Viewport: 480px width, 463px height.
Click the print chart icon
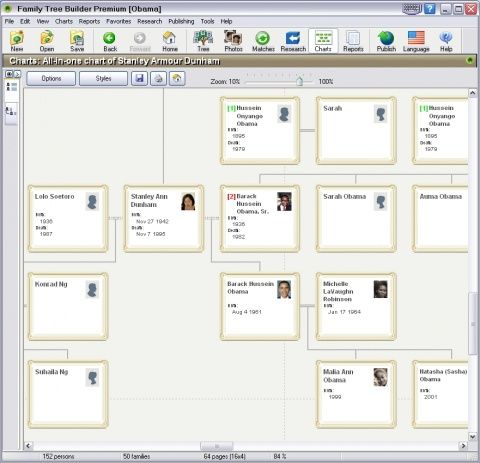coord(158,79)
